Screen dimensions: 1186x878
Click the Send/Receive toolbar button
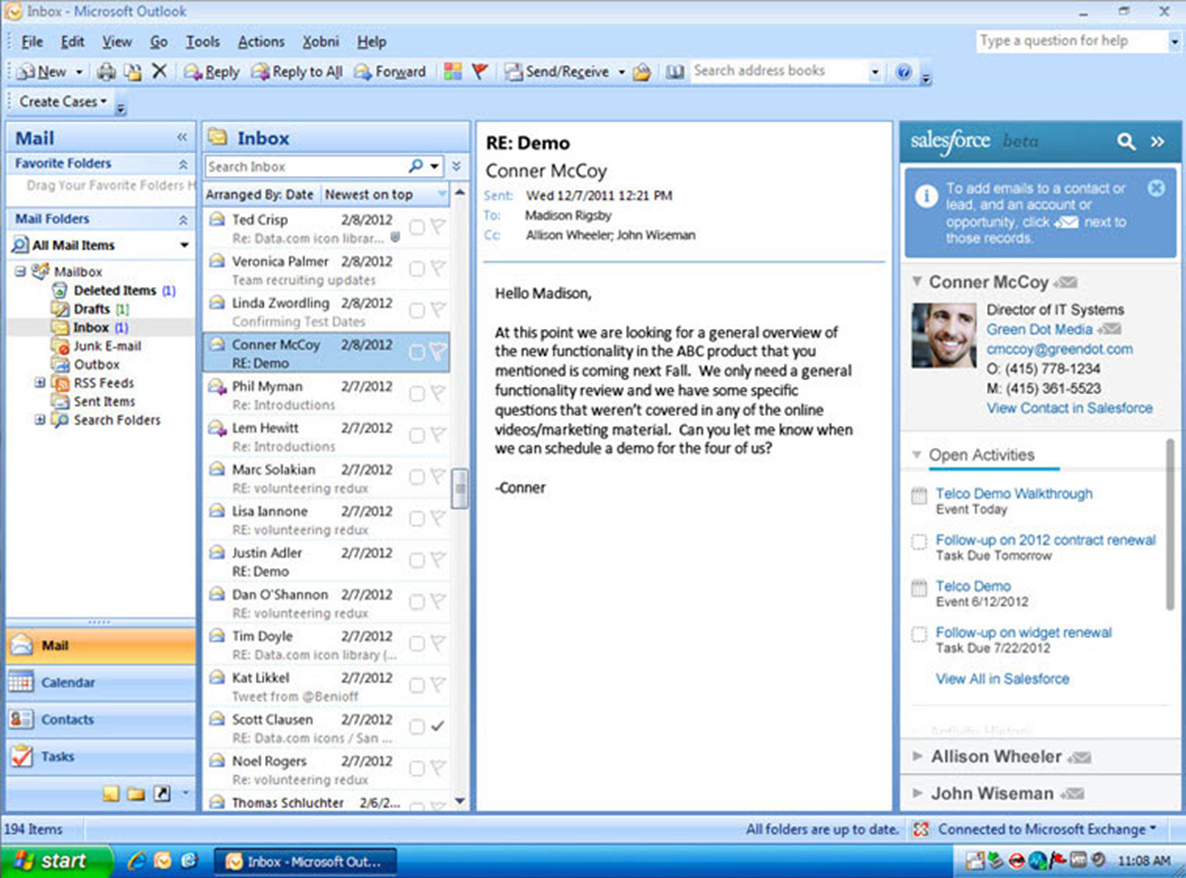pyautogui.click(x=558, y=72)
